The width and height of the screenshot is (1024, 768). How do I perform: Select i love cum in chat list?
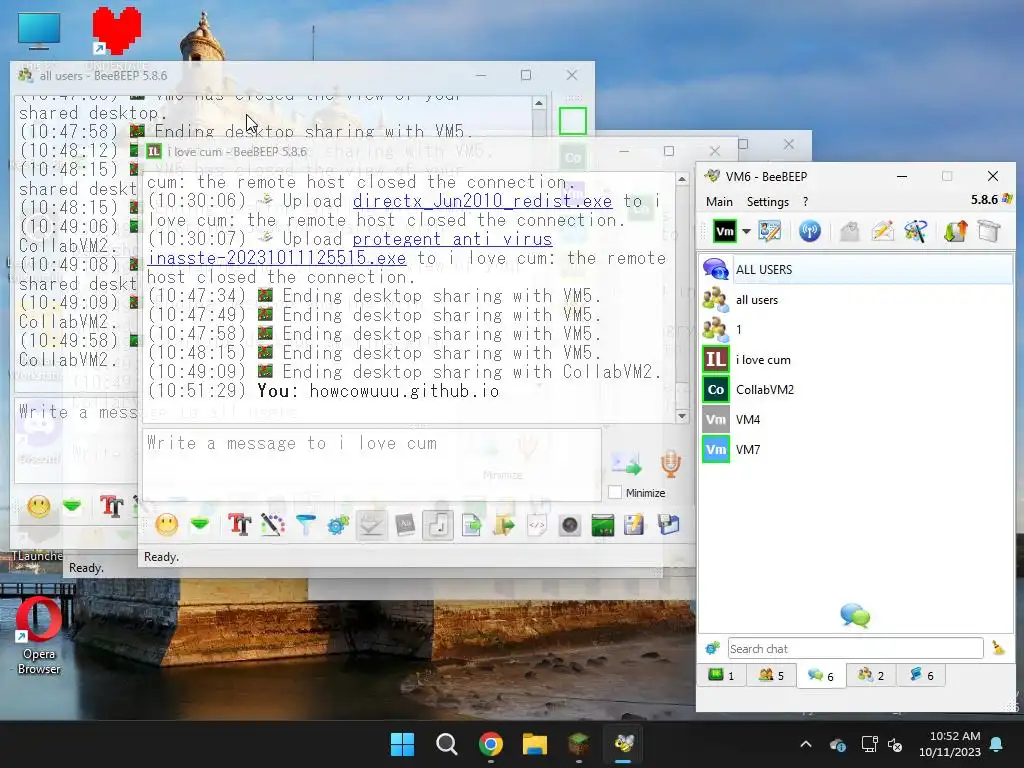[x=856, y=360]
